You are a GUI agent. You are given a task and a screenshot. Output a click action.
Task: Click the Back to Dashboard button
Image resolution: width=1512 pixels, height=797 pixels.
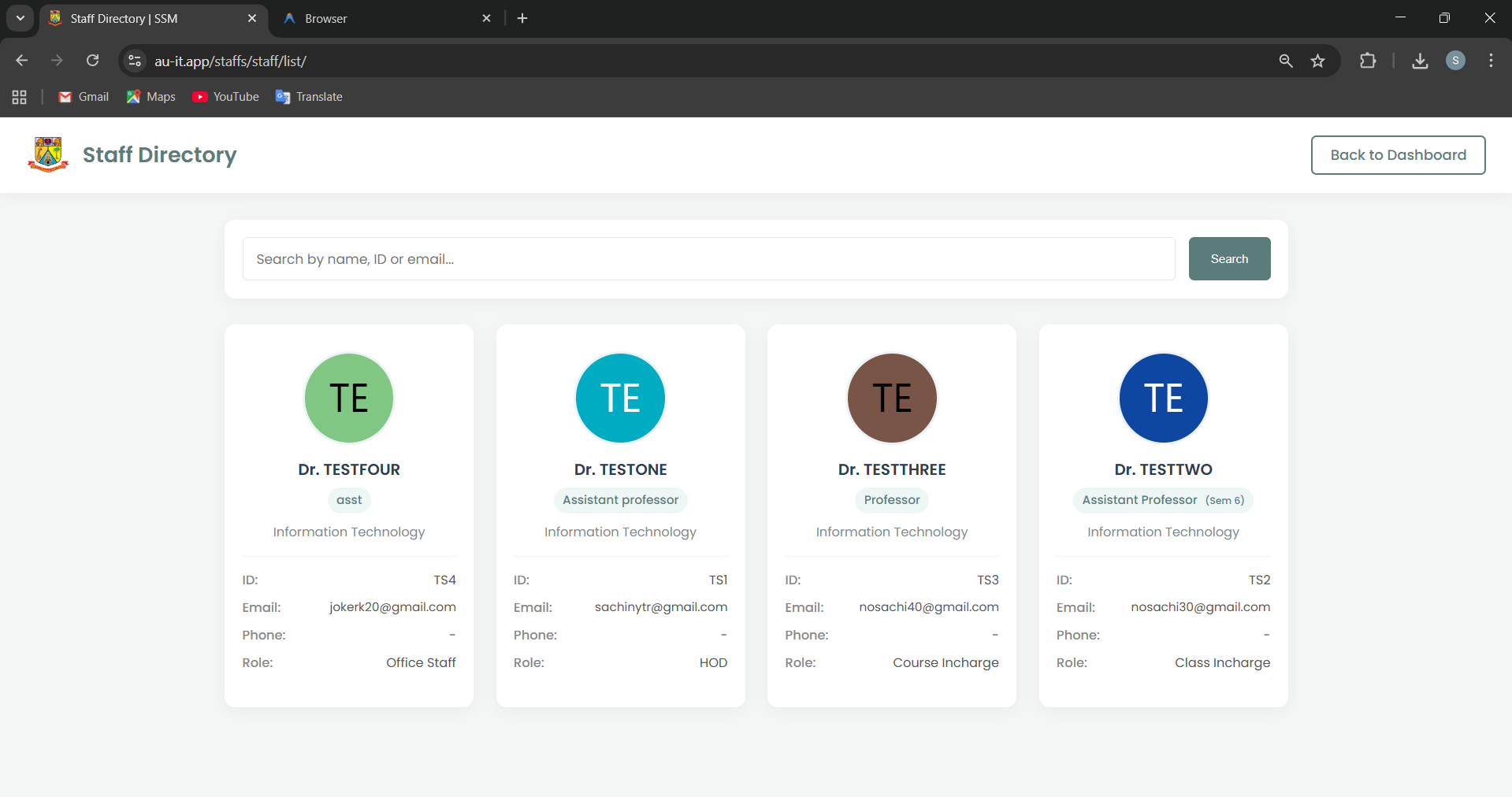coord(1398,155)
